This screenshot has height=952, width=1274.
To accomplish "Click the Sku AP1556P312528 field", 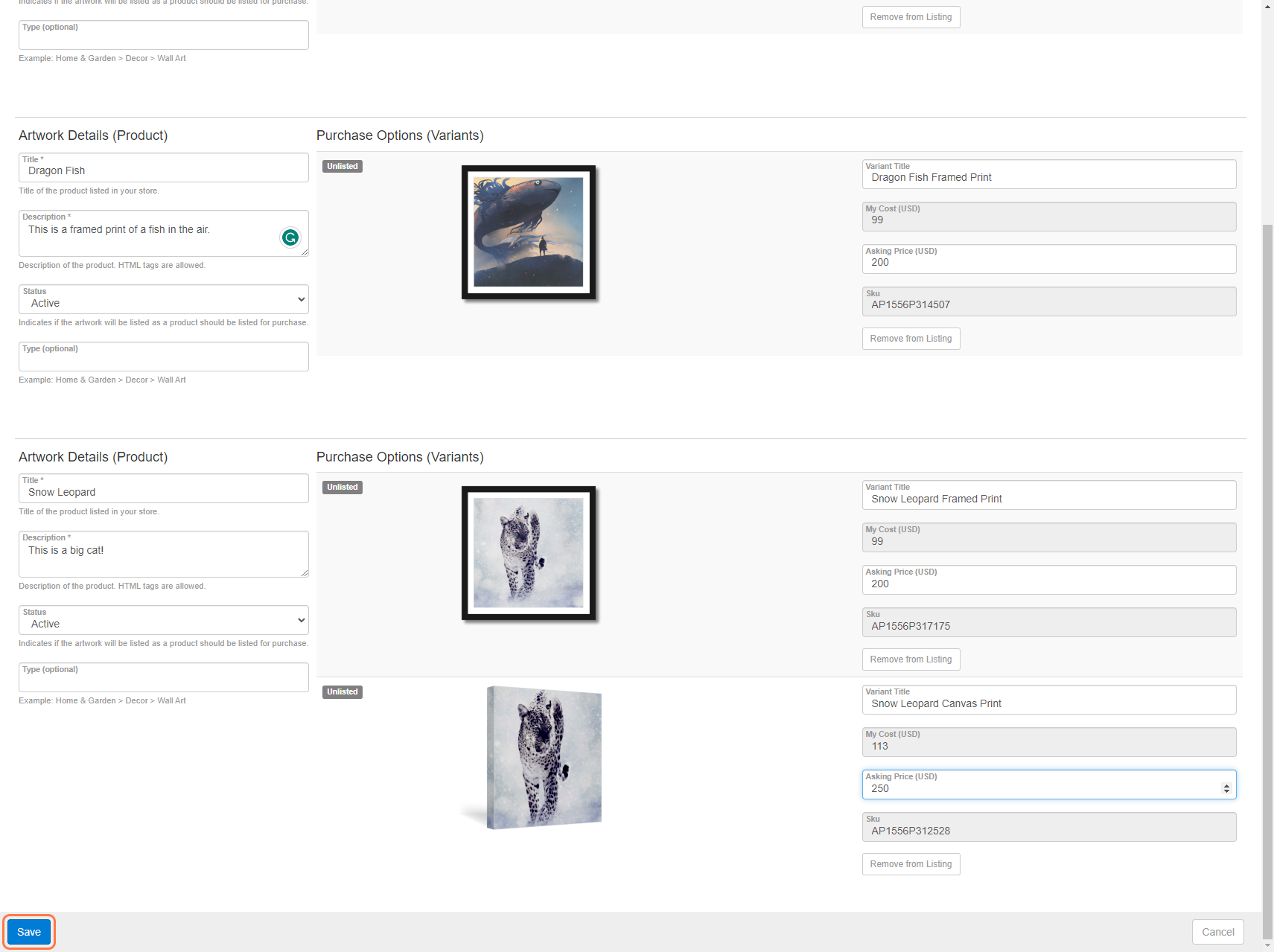I will pyautogui.click(x=1049, y=827).
